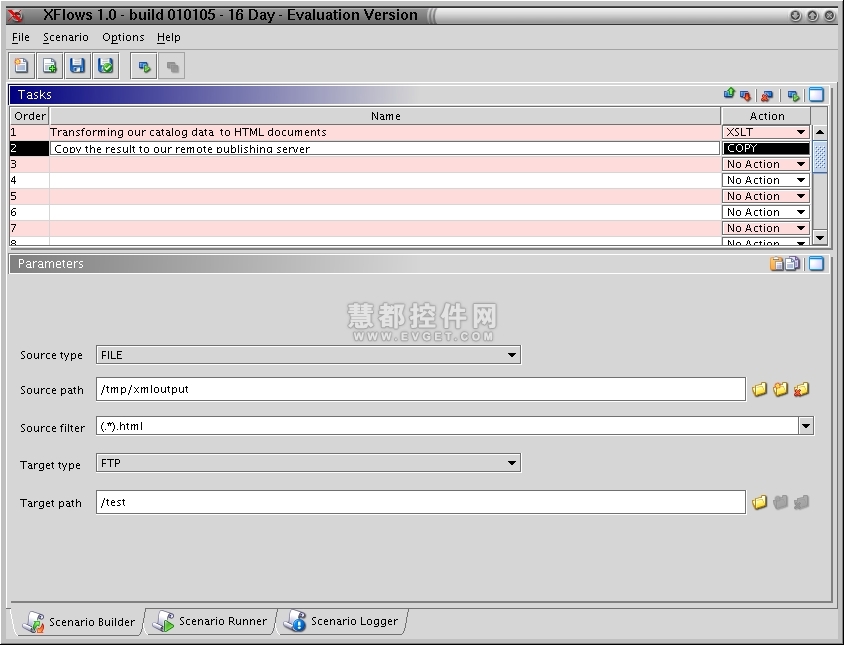Select empty task row 3 name cell
844x645 pixels.
click(385, 164)
